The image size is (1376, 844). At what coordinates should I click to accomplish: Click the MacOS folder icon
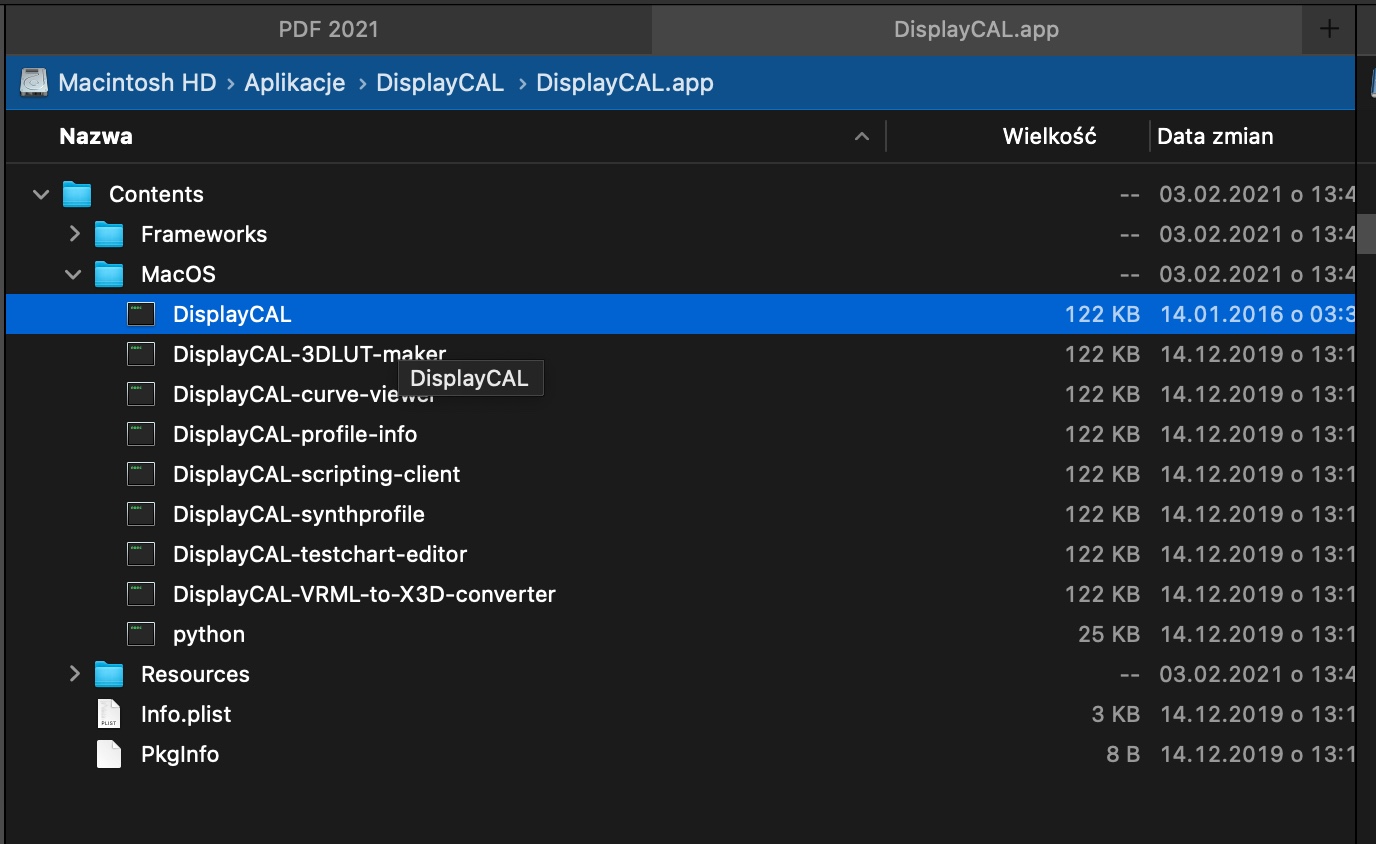pyautogui.click(x=109, y=274)
